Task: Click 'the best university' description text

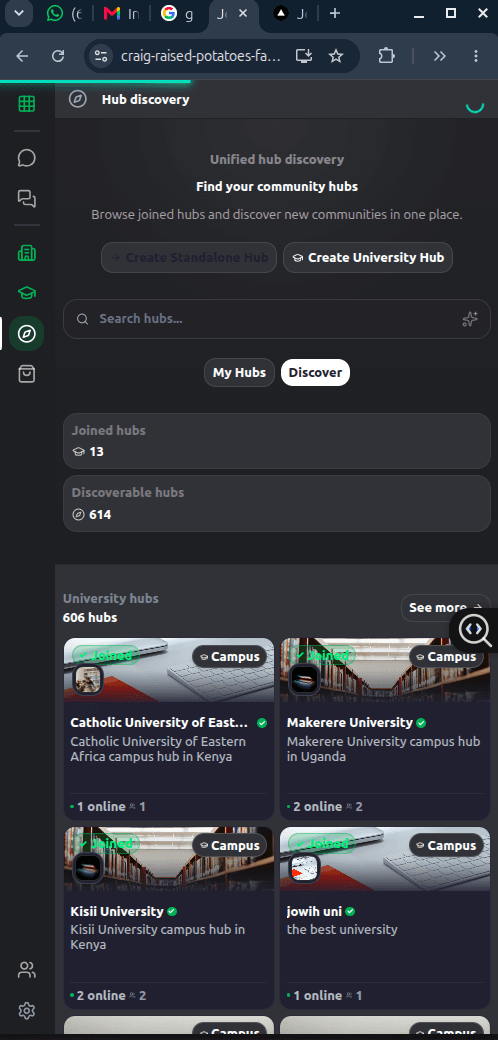Action: (x=342, y=929)
